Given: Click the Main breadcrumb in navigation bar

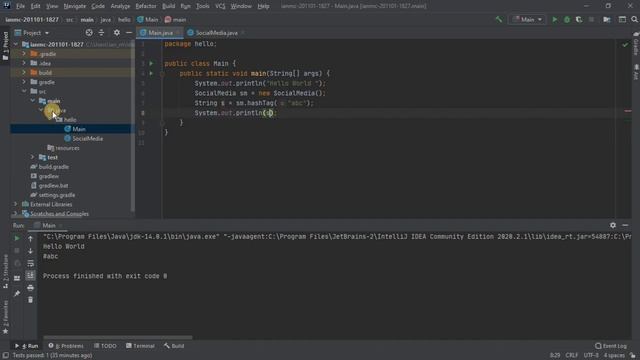Looking at the screenshot, I should (148, 20).
